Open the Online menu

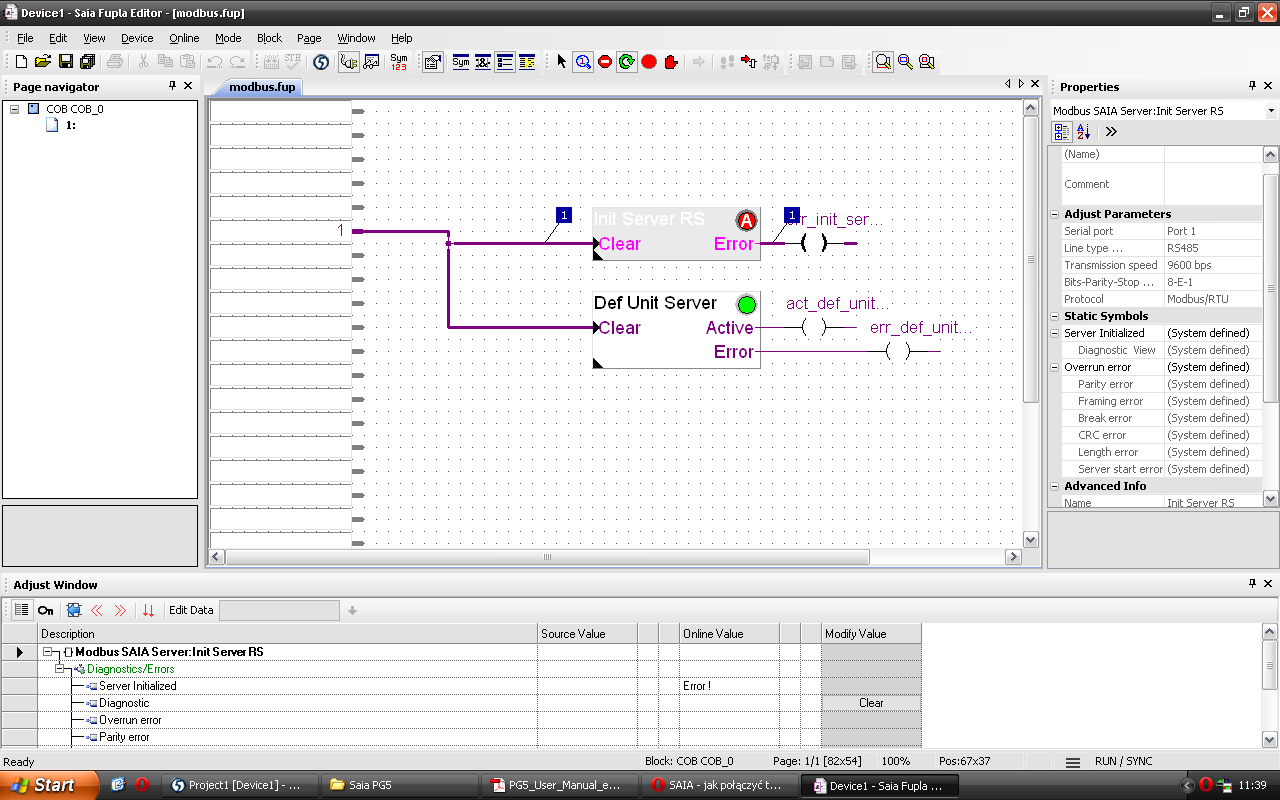[x=184, y=38]
